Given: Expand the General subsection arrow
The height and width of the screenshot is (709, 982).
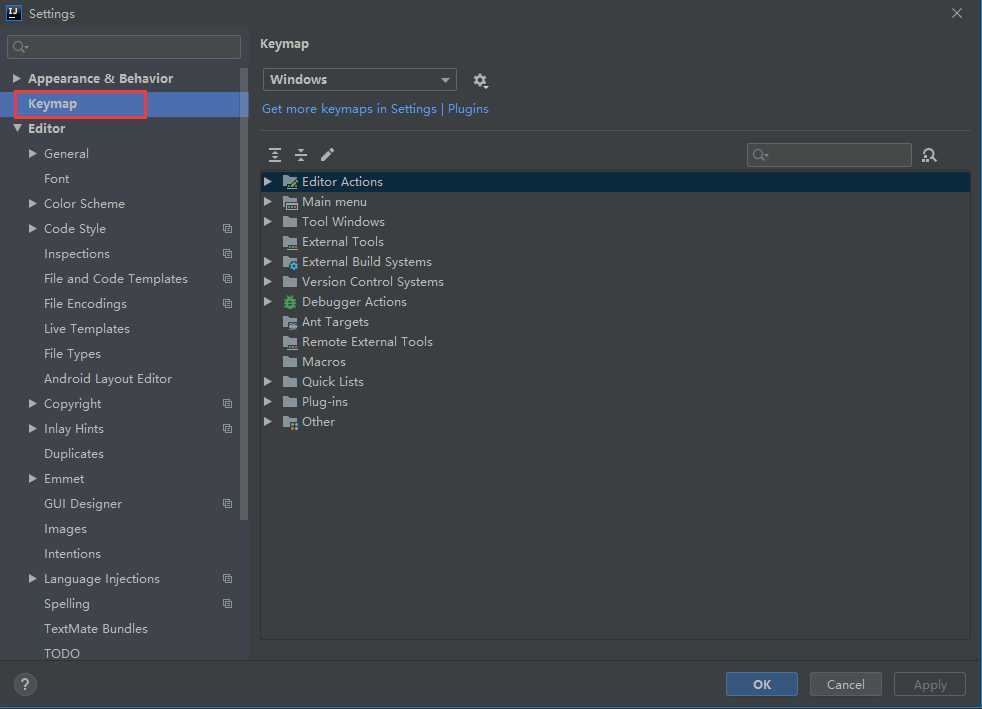Looking at the screenshot, I should (33, 153).
